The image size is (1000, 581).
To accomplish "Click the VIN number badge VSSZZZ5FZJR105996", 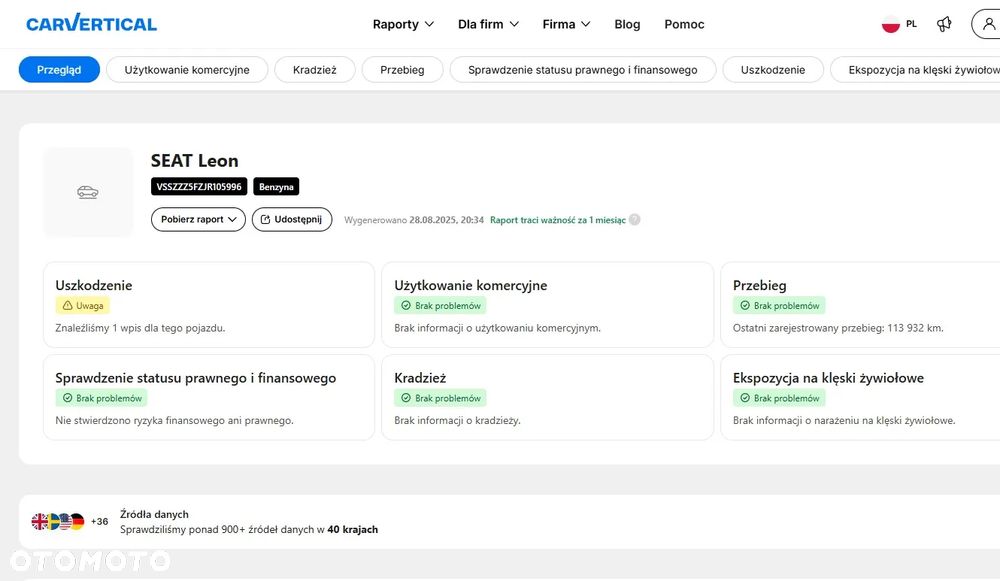I will [199, 187].
